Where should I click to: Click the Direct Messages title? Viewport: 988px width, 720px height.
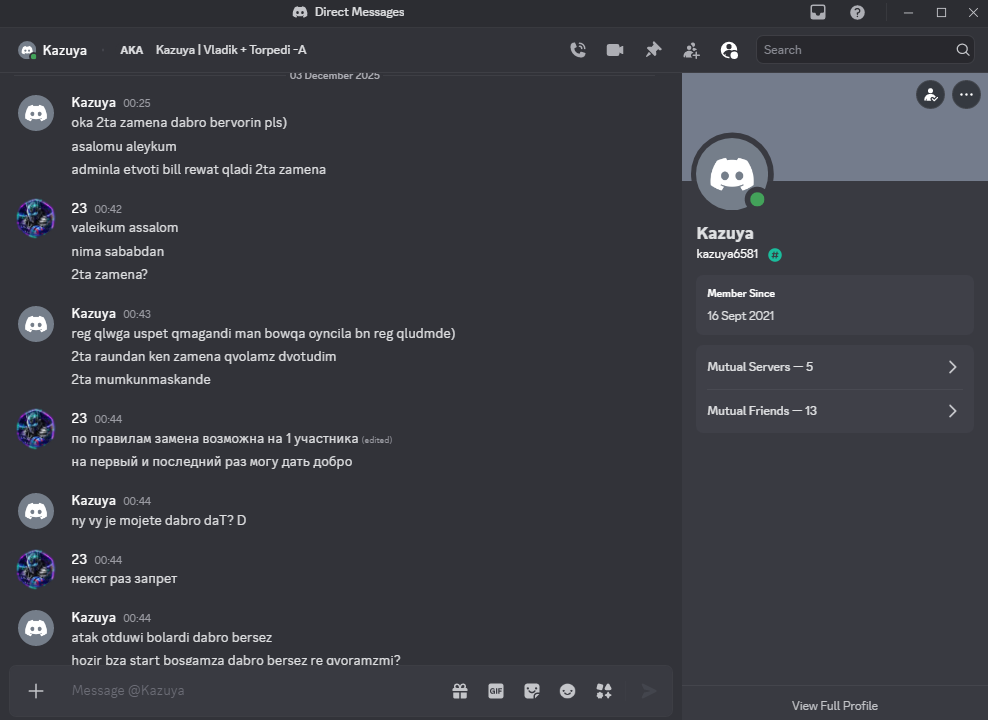point(359,12)
